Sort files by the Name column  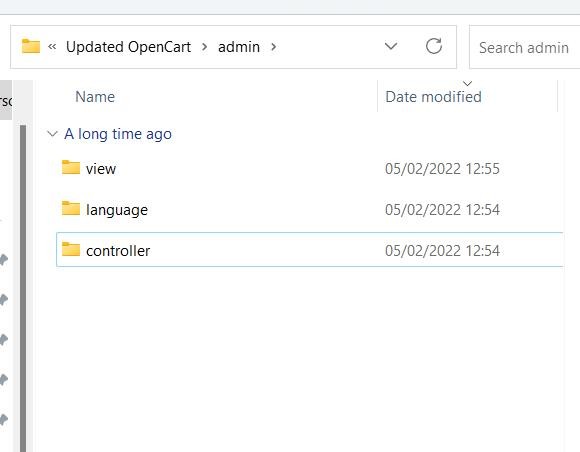point(95,97)
